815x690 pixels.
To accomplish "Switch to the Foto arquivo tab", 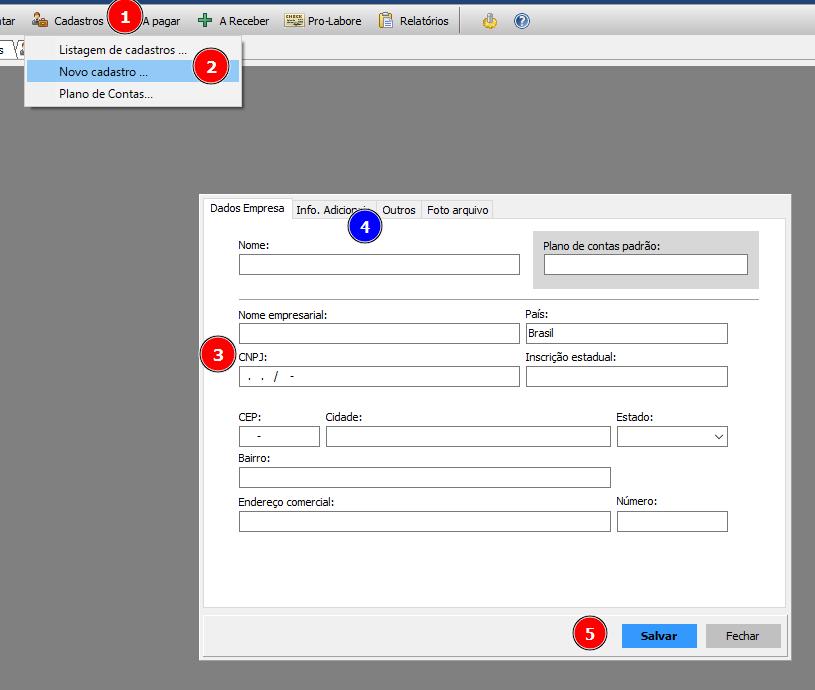I will (457, 210).
